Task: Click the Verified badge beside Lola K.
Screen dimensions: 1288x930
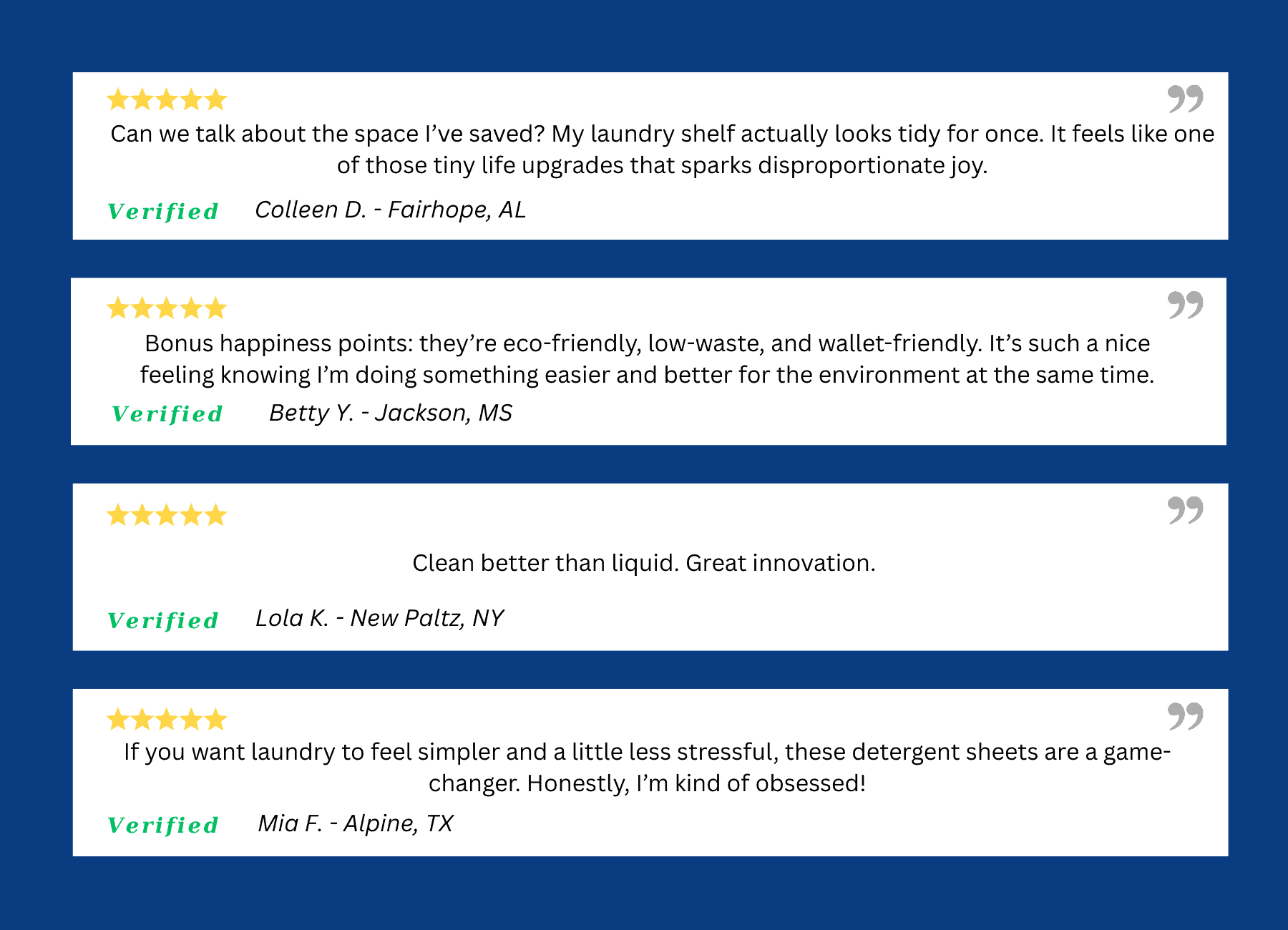Action: pos(163,620)
